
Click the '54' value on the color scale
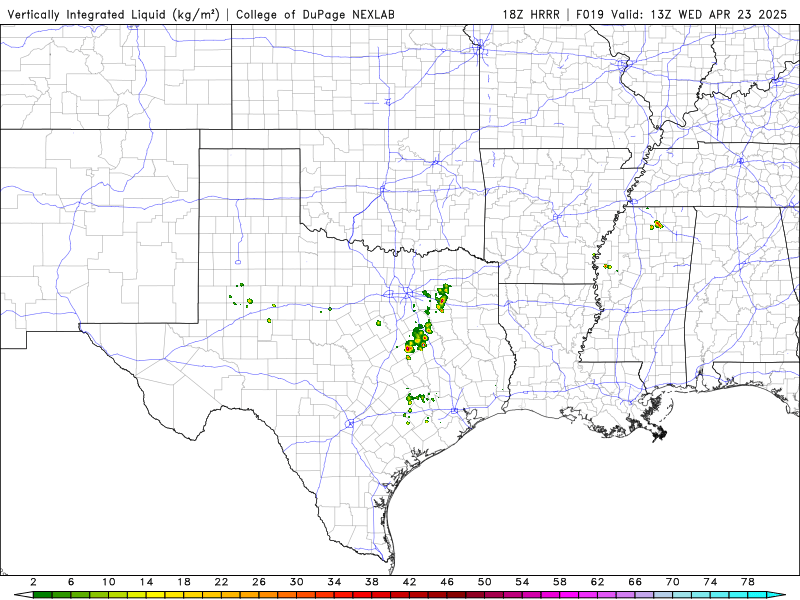(x=522, y=582)
